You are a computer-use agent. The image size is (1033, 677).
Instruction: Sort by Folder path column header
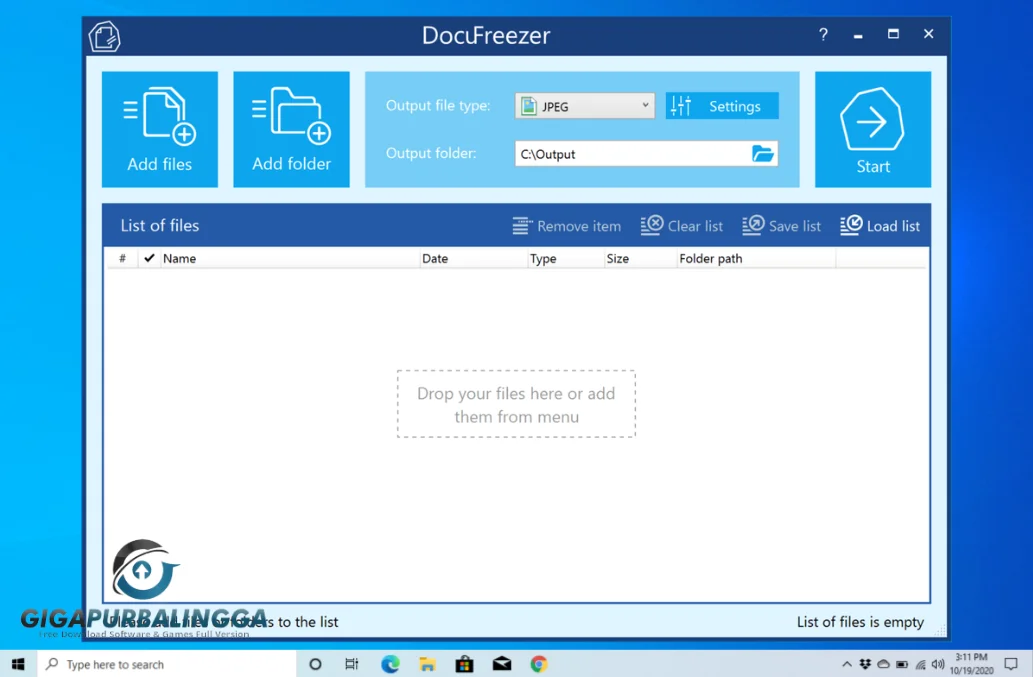pyautogui.click(x=756, y=258)
